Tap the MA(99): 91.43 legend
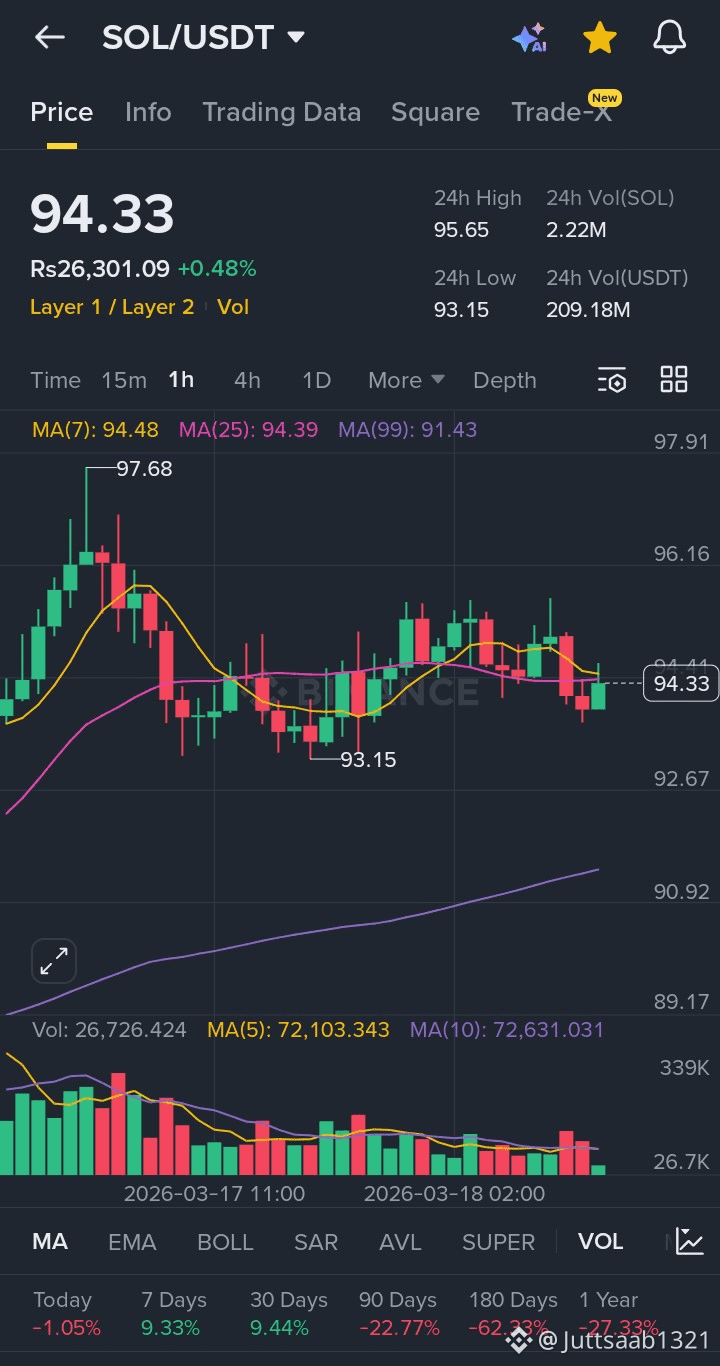The width and height of the screenshot is (720, 1366). (408, 430)
